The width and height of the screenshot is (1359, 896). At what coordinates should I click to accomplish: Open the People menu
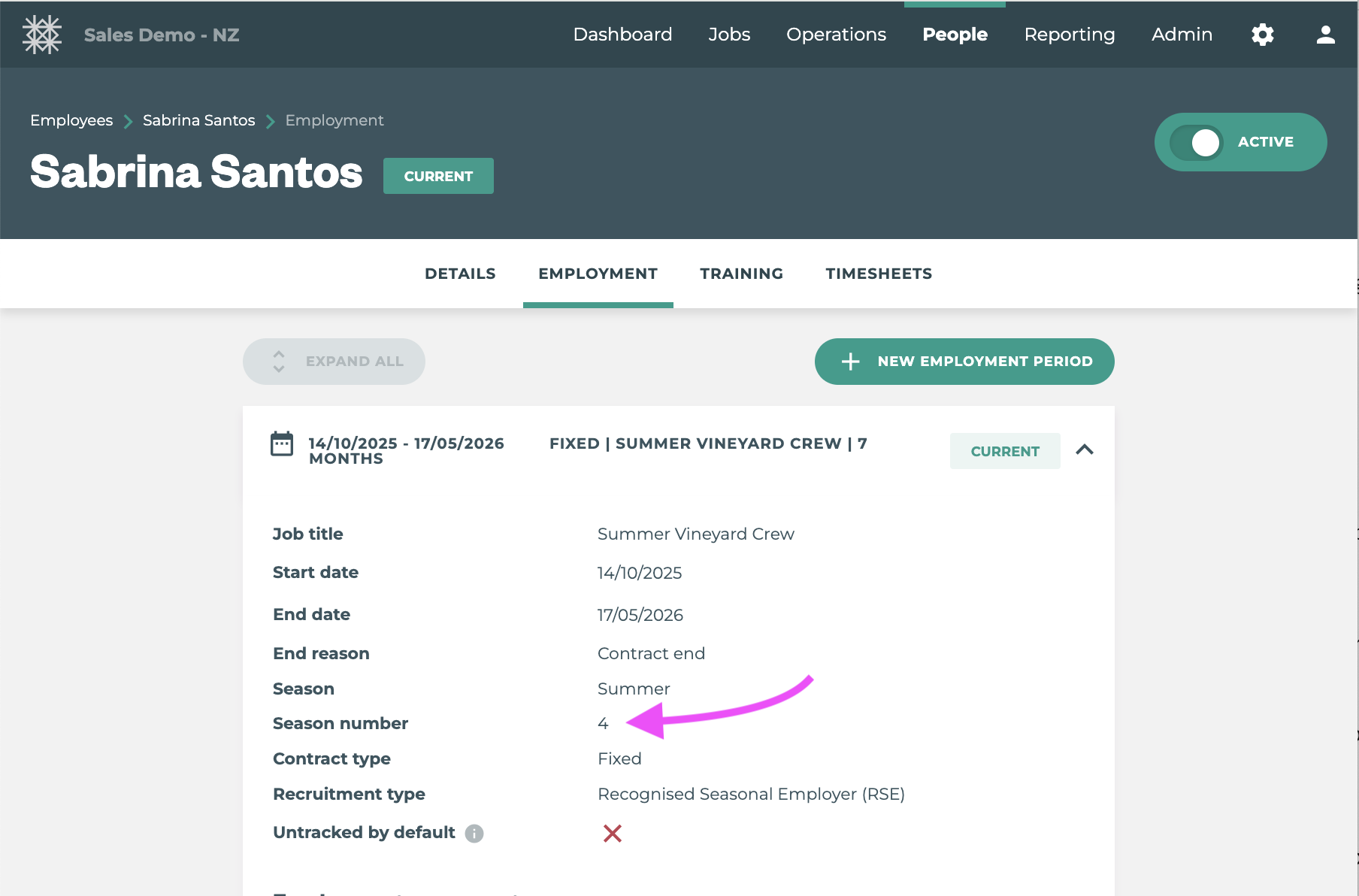pyautogui.click(x=955, y=35)
